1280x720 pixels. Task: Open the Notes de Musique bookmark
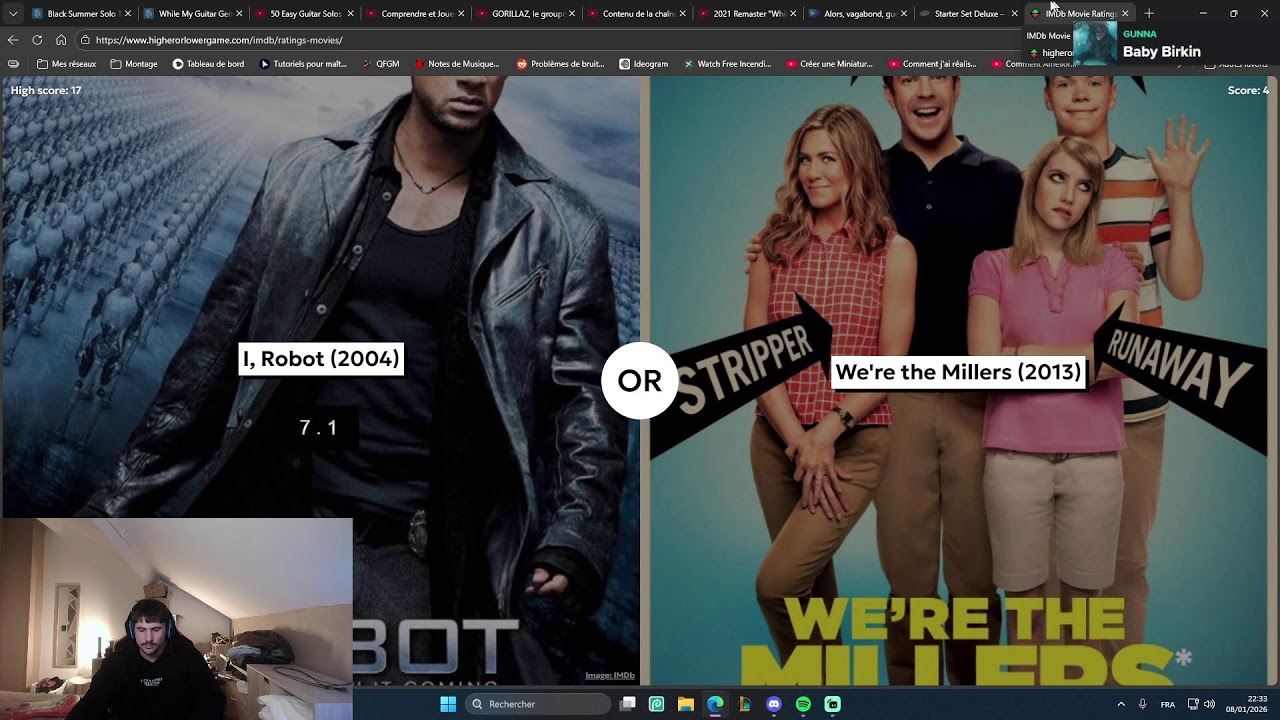tap(456, 64)
